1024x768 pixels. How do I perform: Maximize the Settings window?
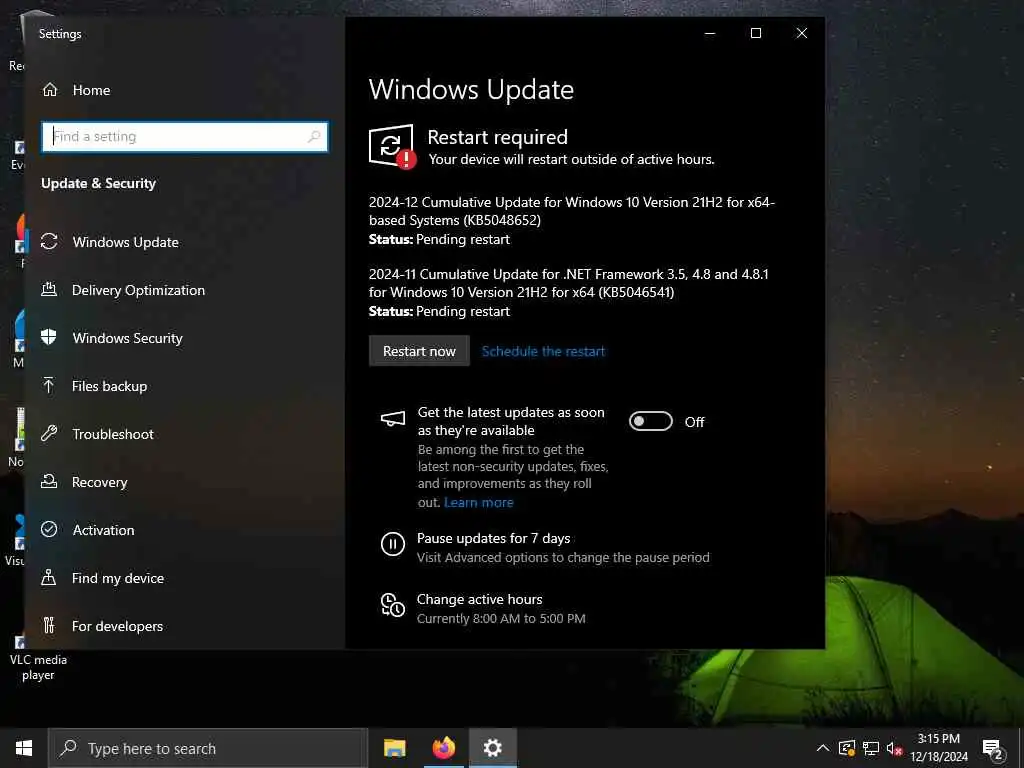pyautogui.click(x=756, y=33)
